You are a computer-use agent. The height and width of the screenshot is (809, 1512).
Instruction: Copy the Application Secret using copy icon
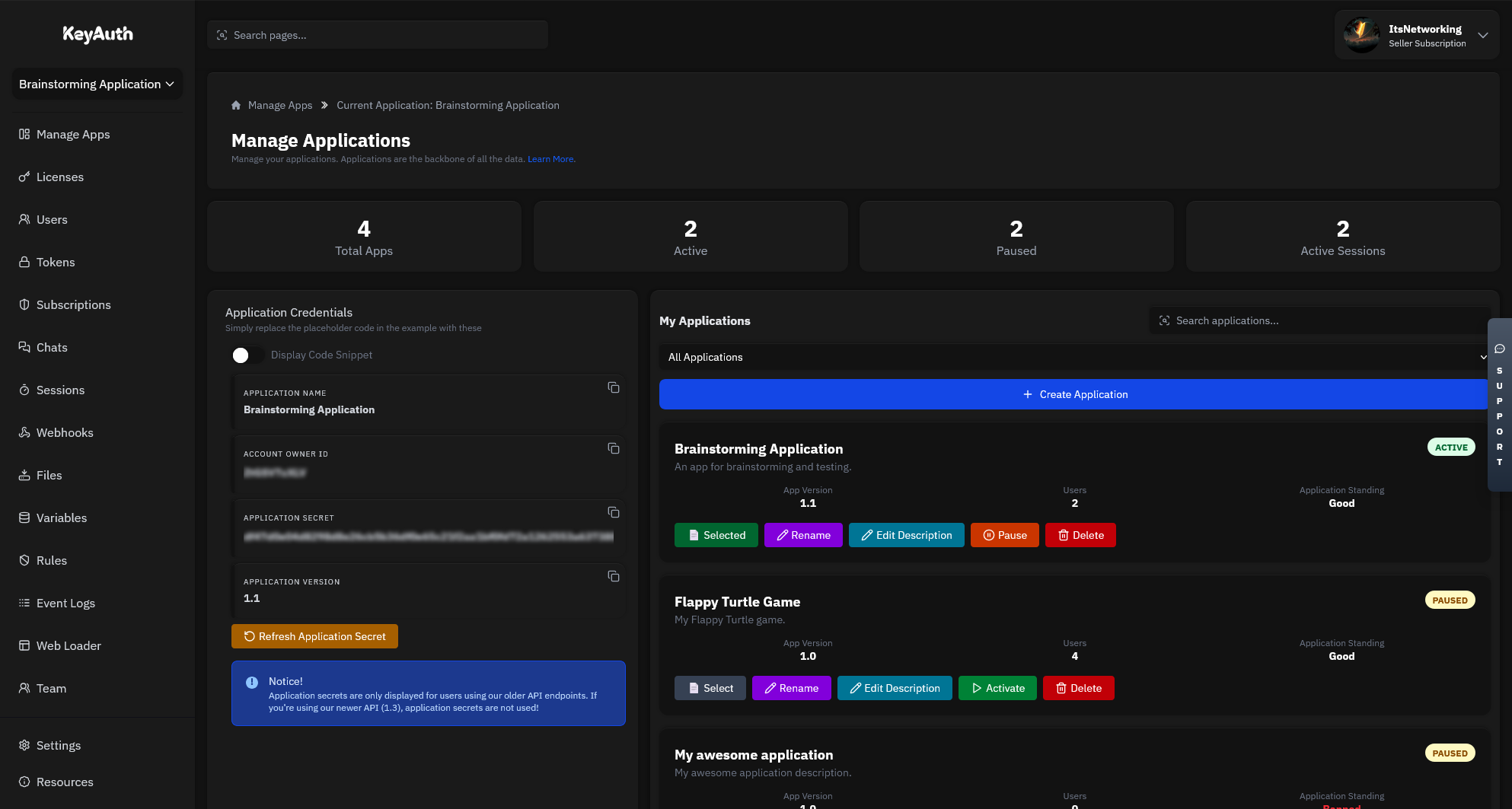(614, 513)
